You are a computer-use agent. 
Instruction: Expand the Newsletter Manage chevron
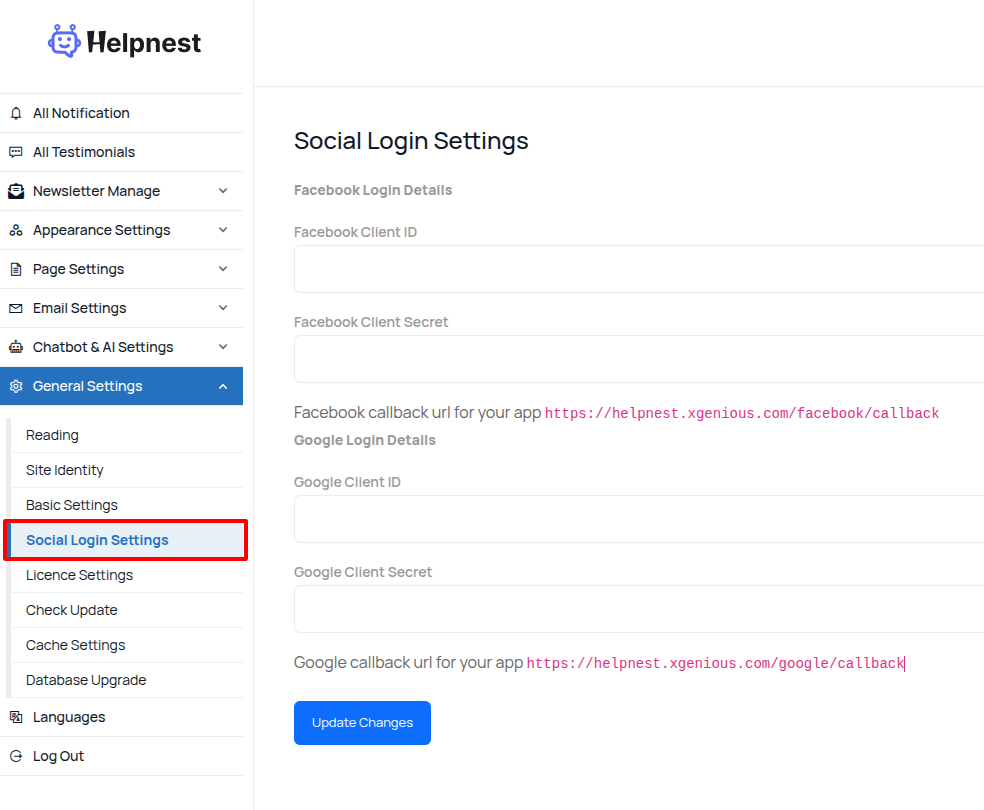coord(223,191)
